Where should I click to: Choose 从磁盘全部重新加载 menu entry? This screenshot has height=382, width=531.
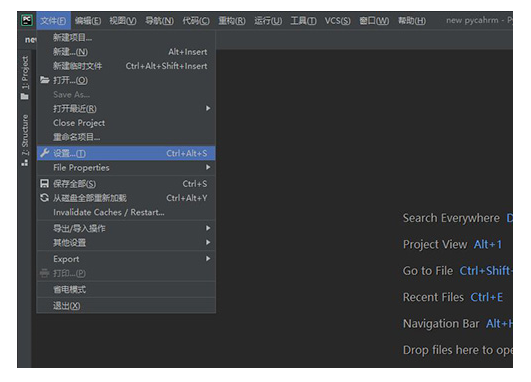coord(126,198)
